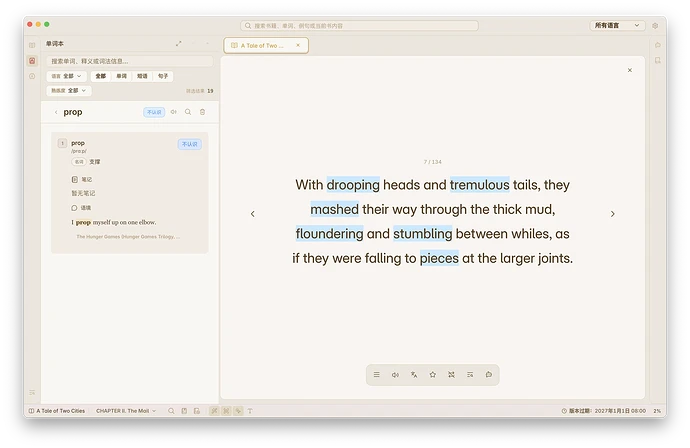Click the context bubble icon beside 语境
The height and width of the screenshot is (448, 690).
pos(74,208)
